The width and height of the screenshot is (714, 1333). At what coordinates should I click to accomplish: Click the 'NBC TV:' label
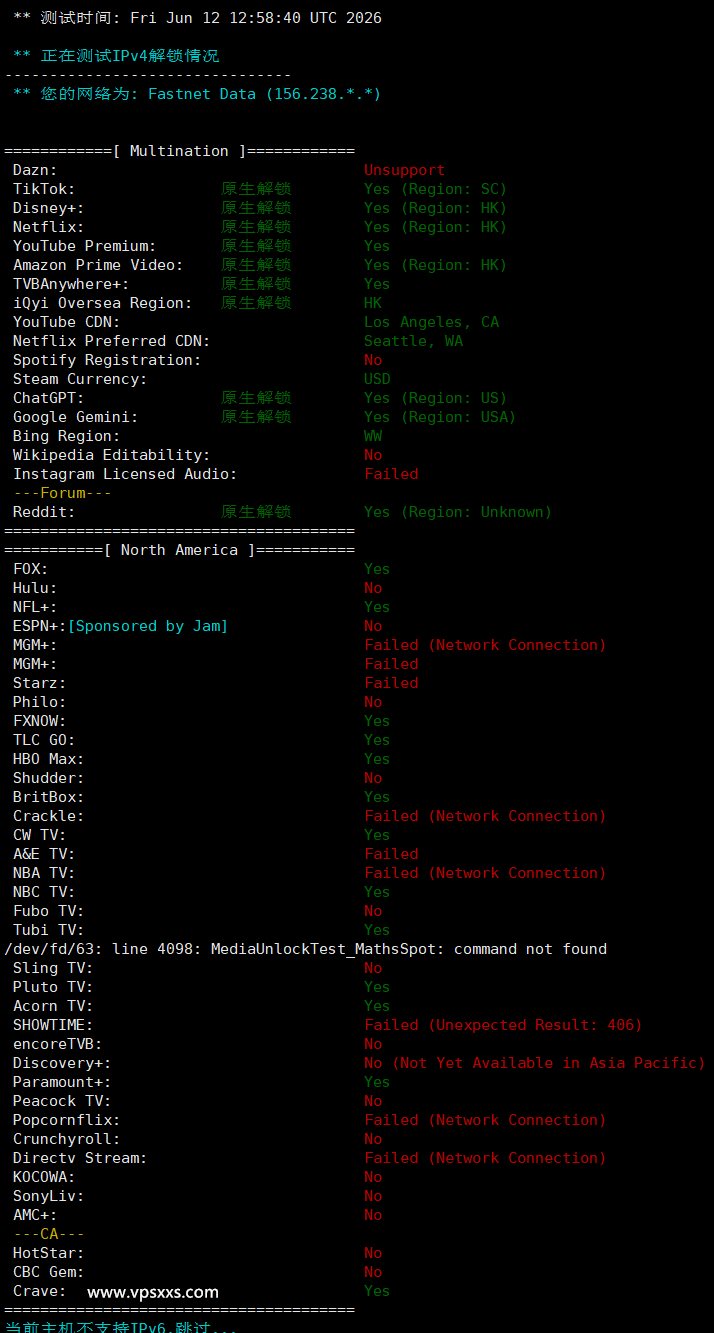pos(44,892)
